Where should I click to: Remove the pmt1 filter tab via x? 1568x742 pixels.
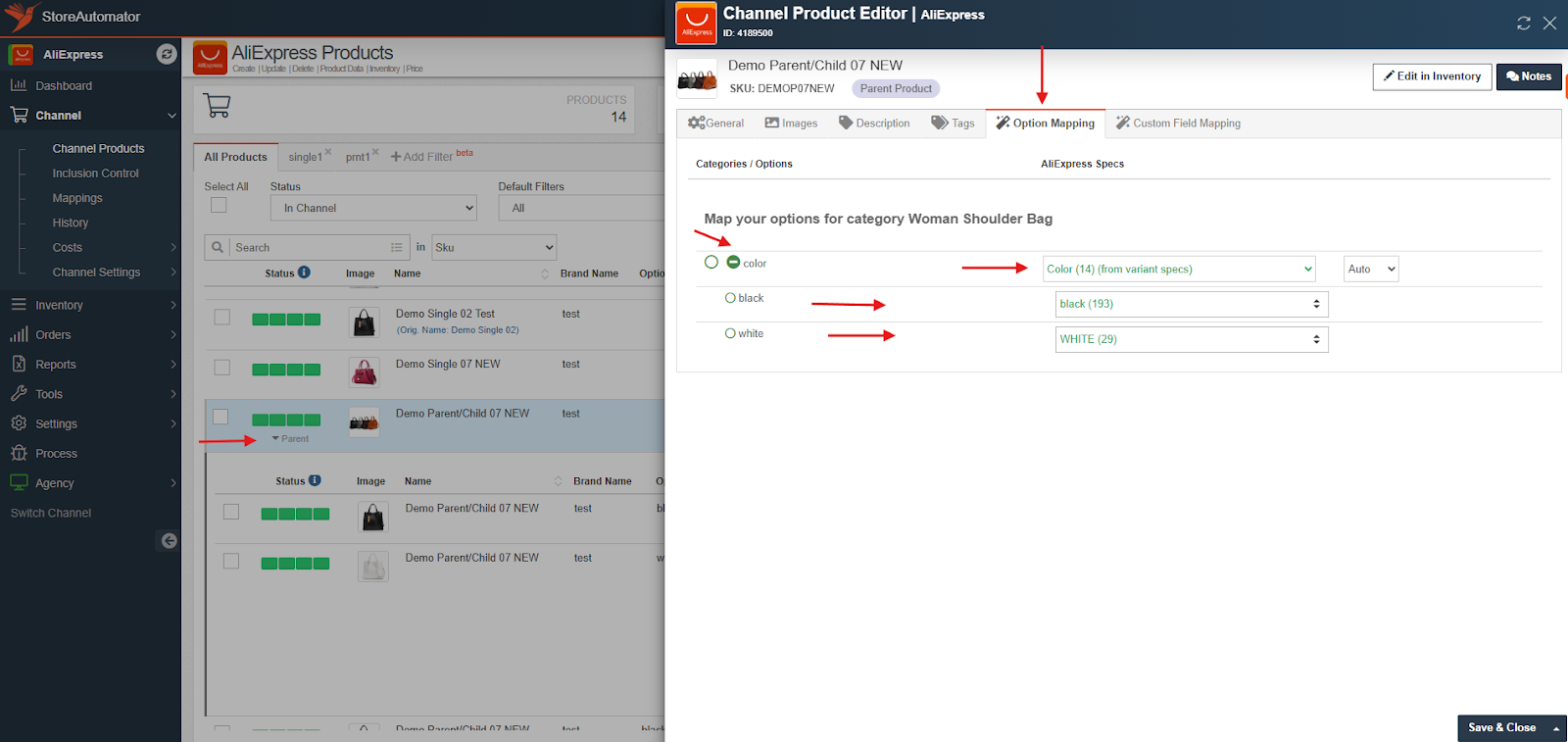(x=375, y=152)
